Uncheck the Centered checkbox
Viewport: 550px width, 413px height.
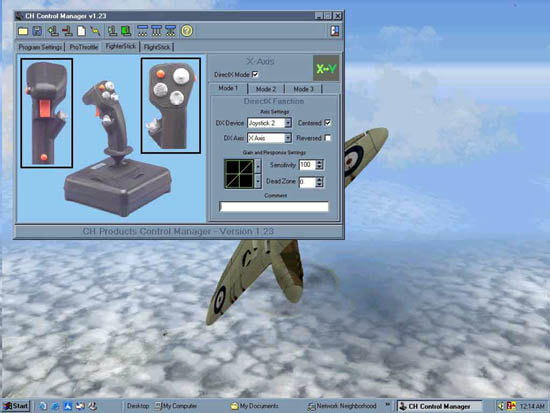coord(328,123)
